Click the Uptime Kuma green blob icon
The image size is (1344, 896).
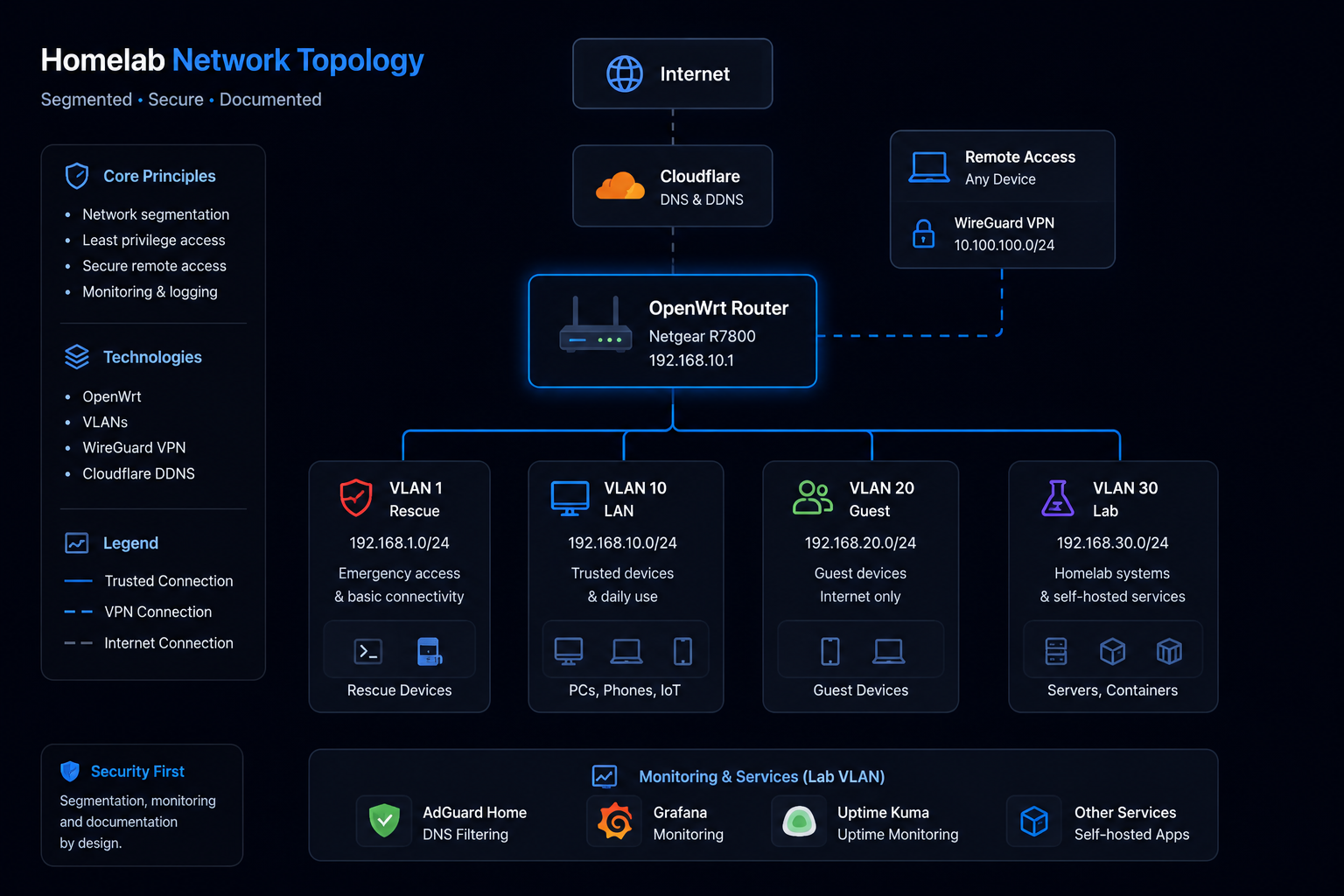coord(799,822)
